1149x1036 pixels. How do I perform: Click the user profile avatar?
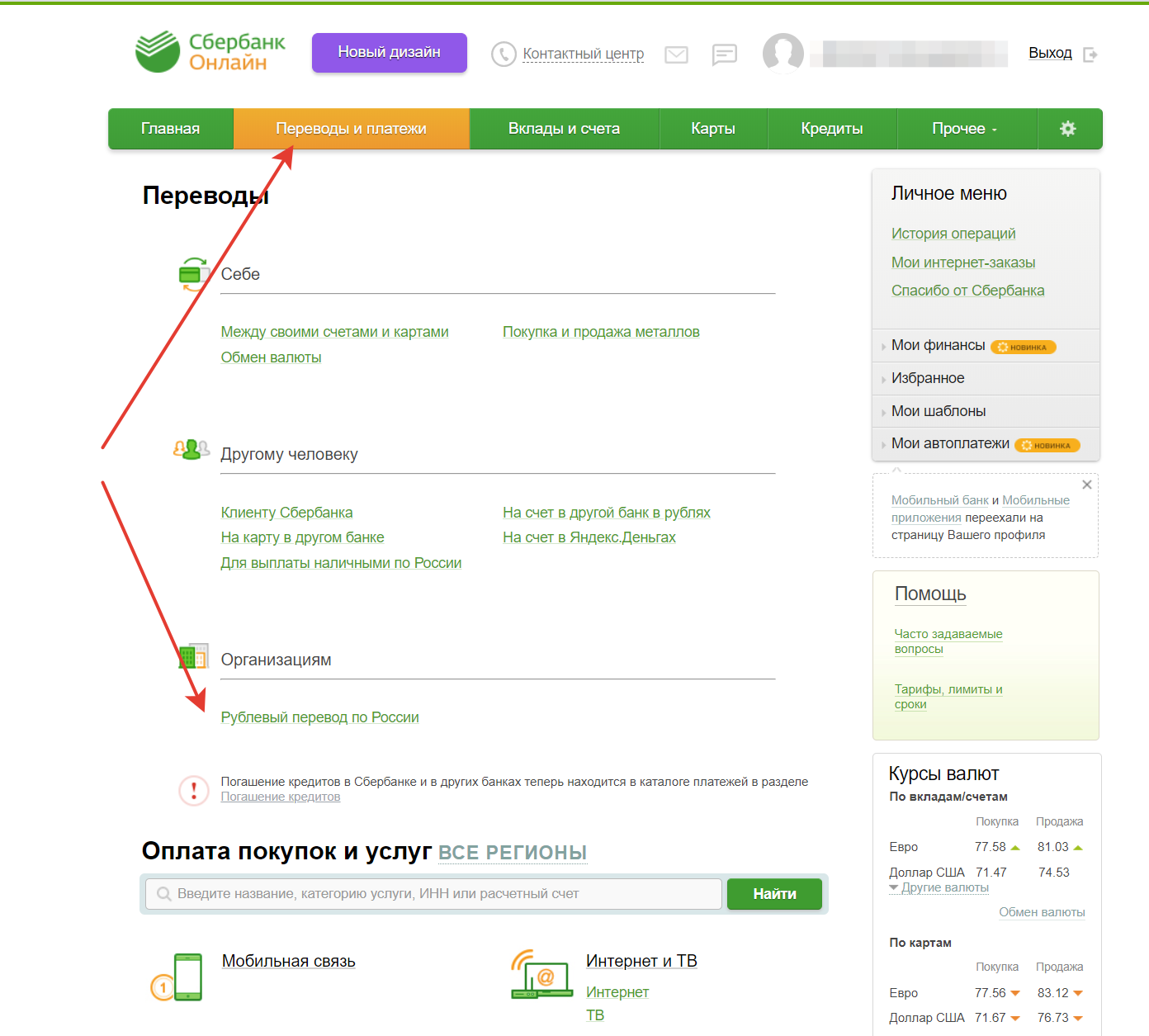click(783, 54)
